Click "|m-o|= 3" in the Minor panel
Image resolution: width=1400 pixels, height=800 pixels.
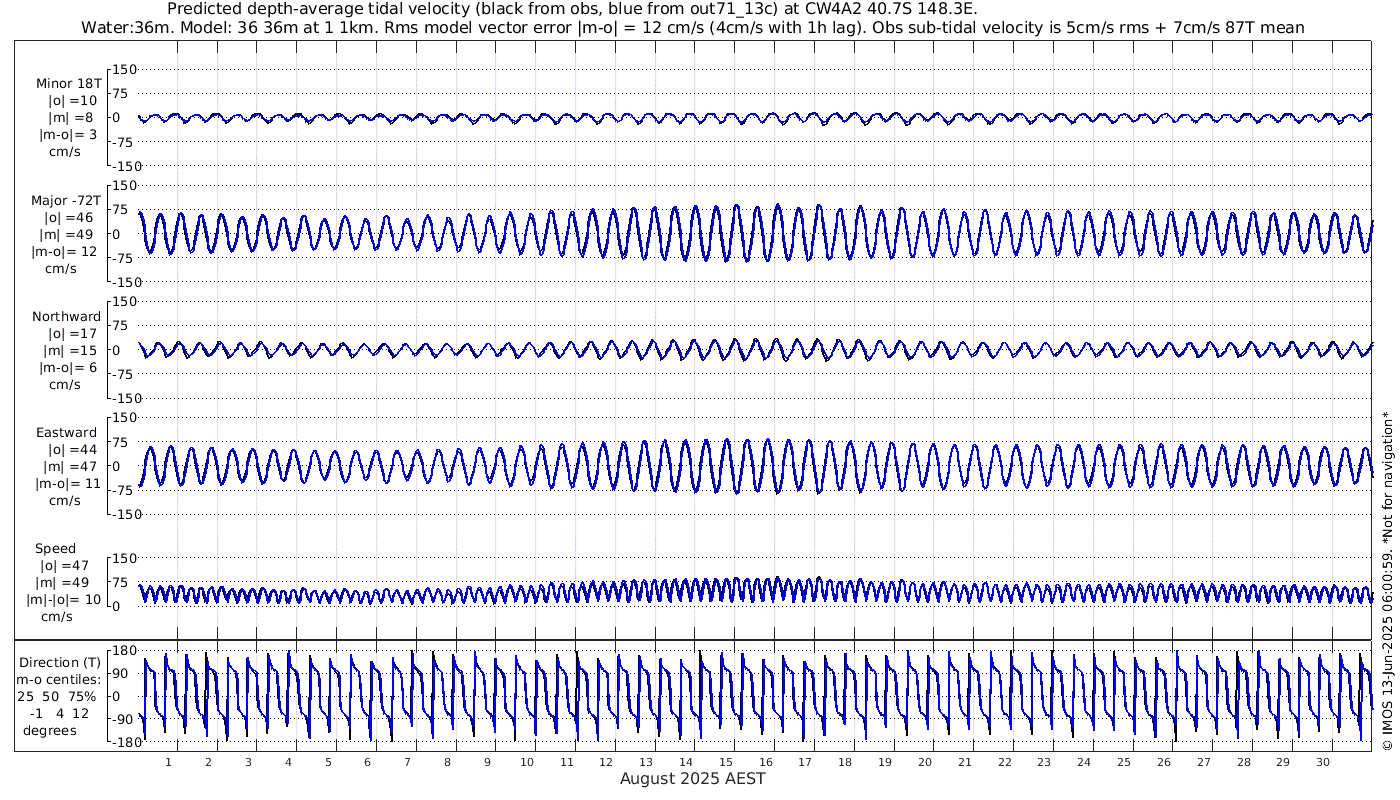(68, 134)
